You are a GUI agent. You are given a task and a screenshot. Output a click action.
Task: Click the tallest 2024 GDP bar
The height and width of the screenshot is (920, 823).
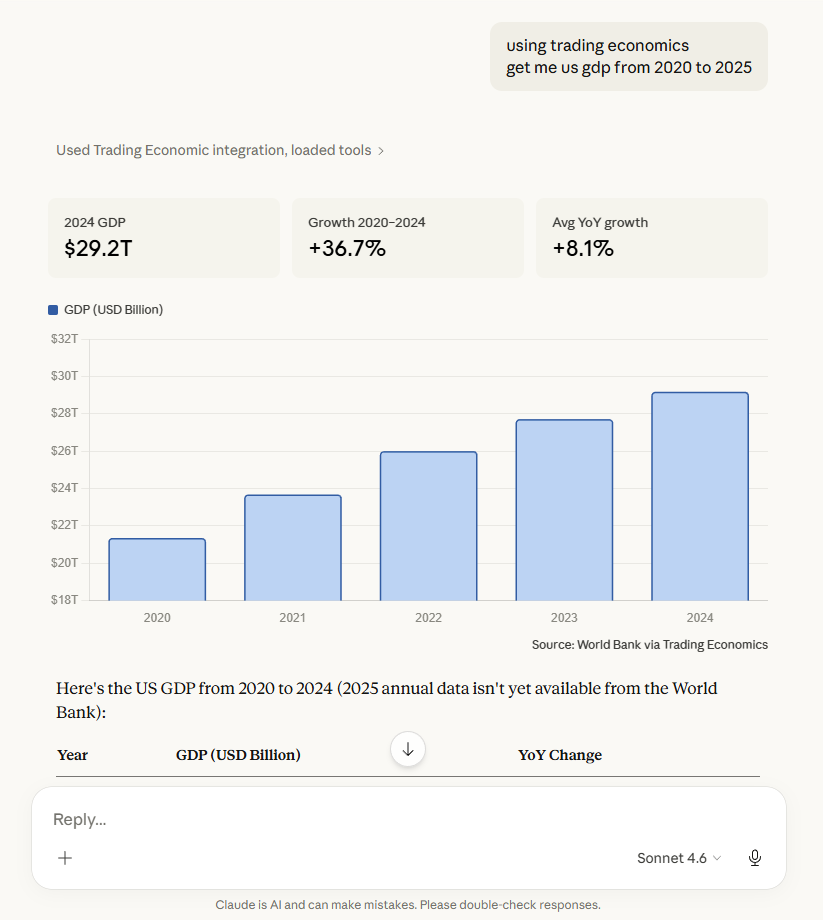coord(700,496)
